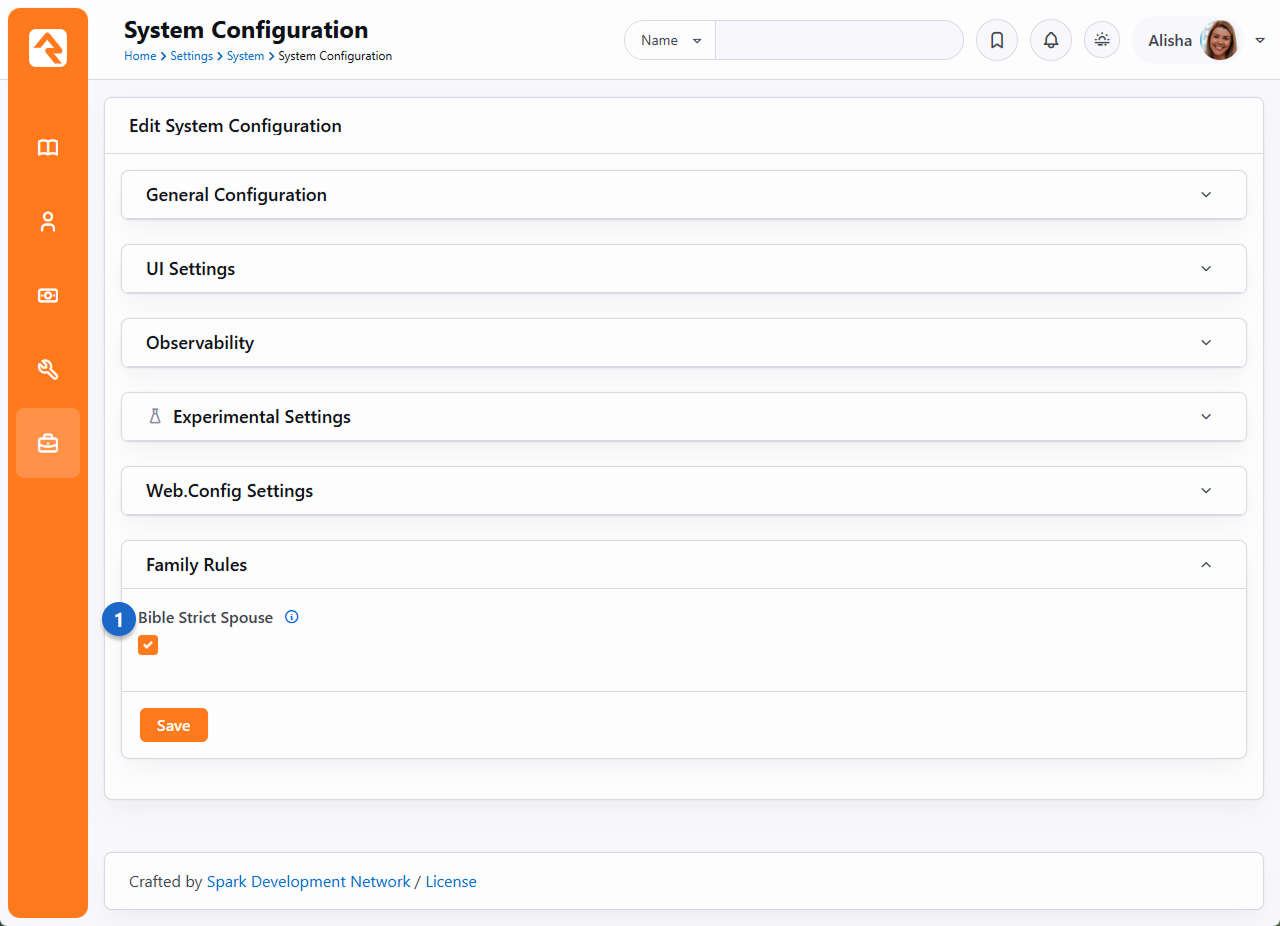
Task: Click the Save button
Action: pos(173,725)
